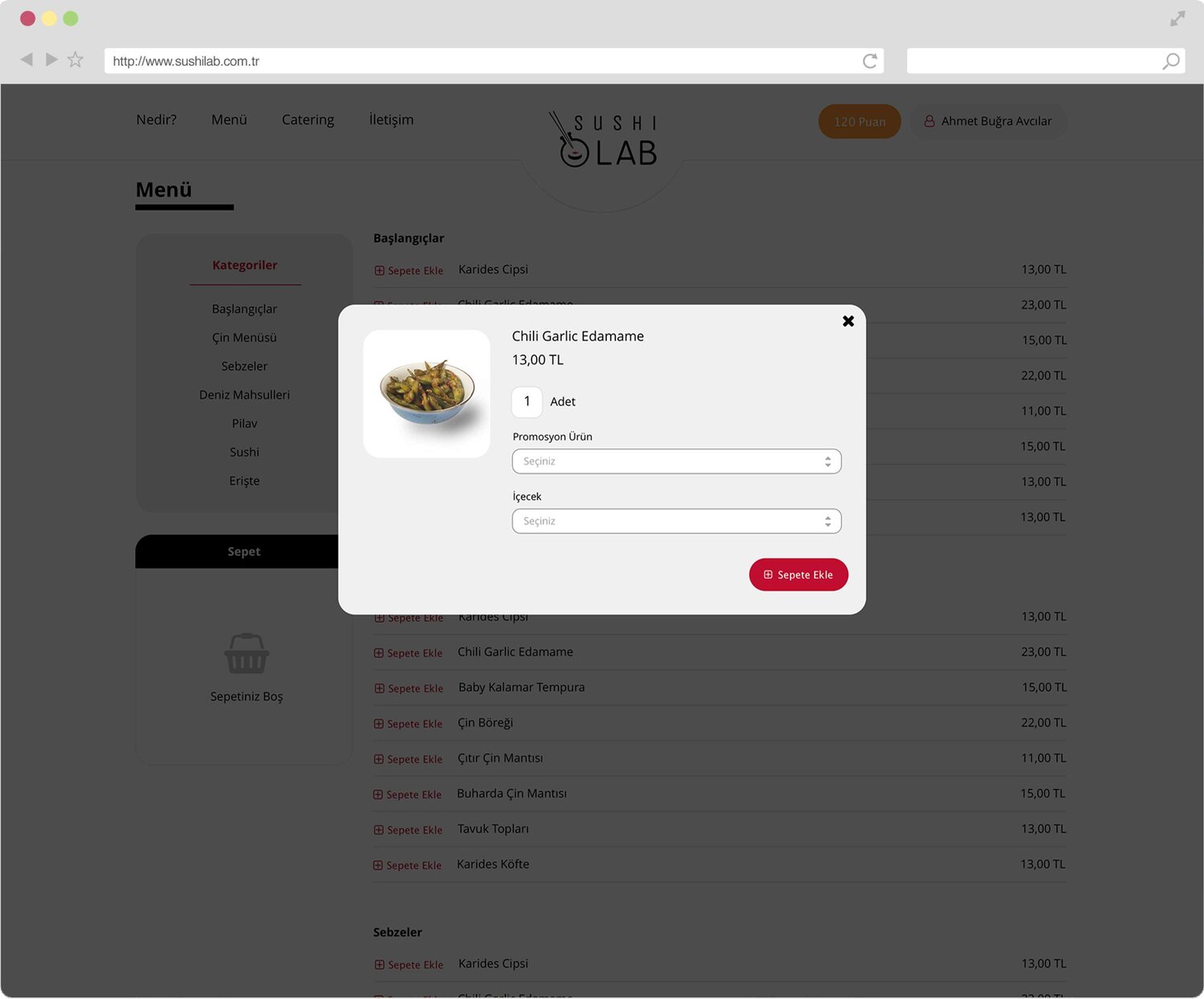Open the İçecek dropdown

677,521
